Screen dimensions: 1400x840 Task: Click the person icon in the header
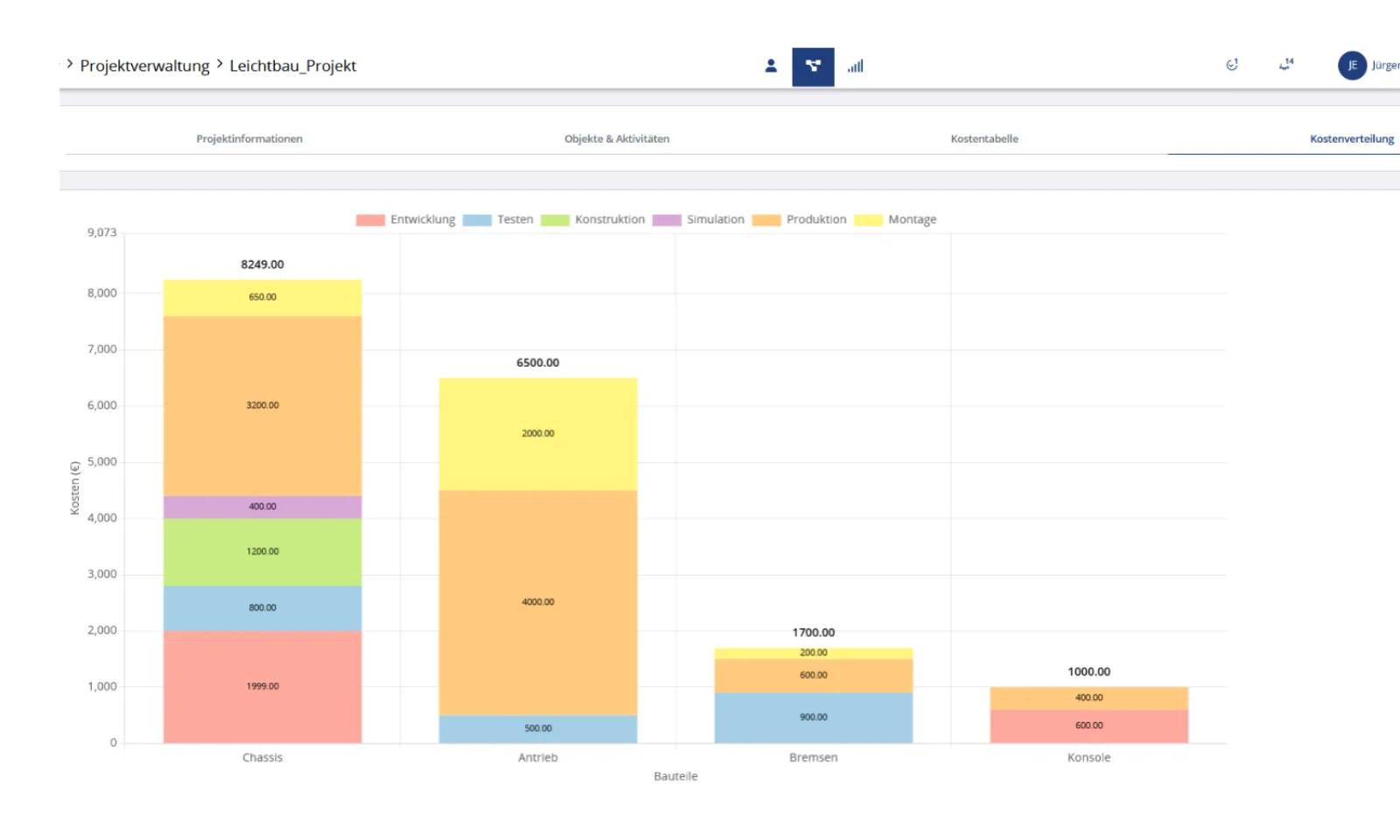[771, 66]
